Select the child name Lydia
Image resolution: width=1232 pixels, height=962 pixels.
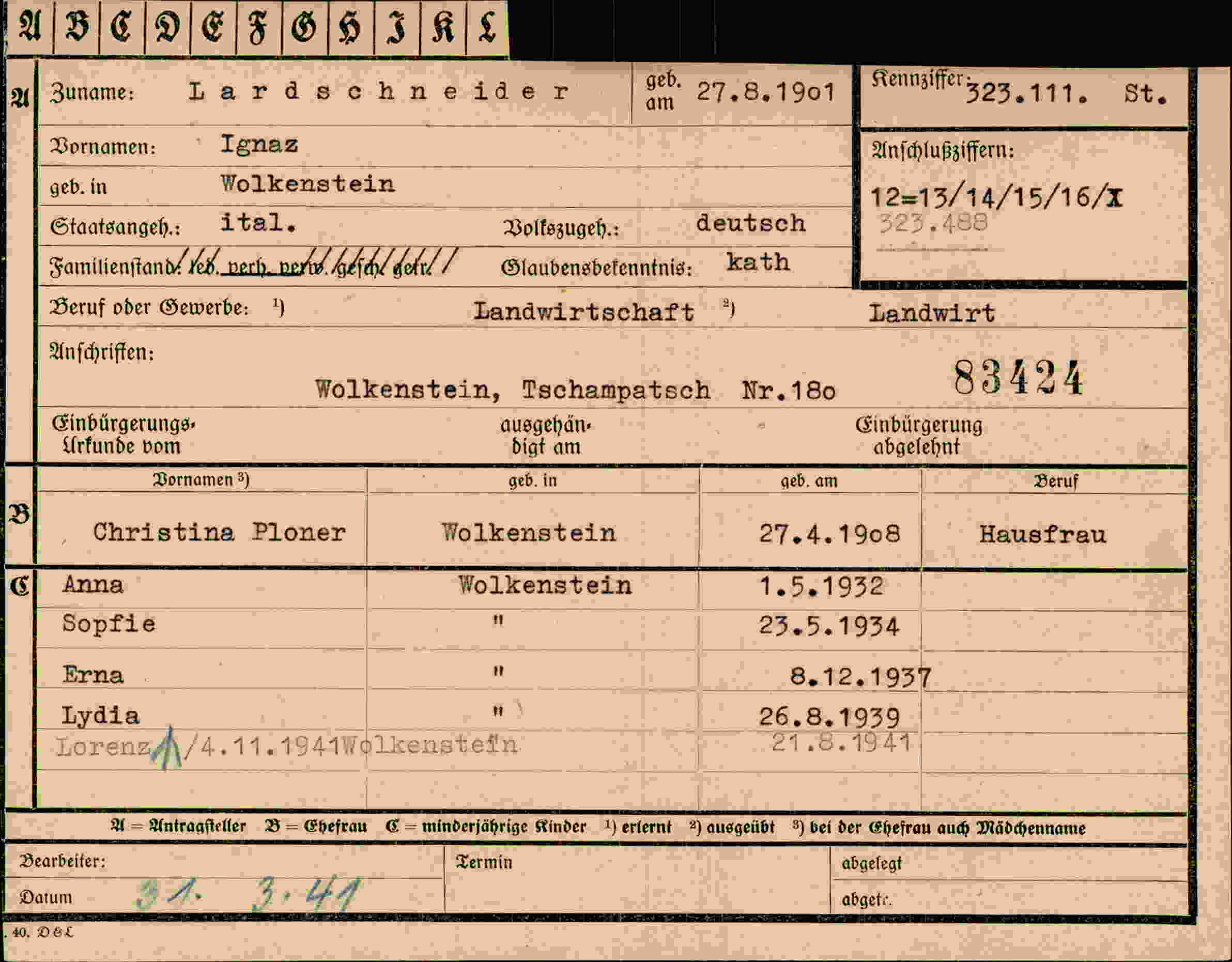click(100, 716)
